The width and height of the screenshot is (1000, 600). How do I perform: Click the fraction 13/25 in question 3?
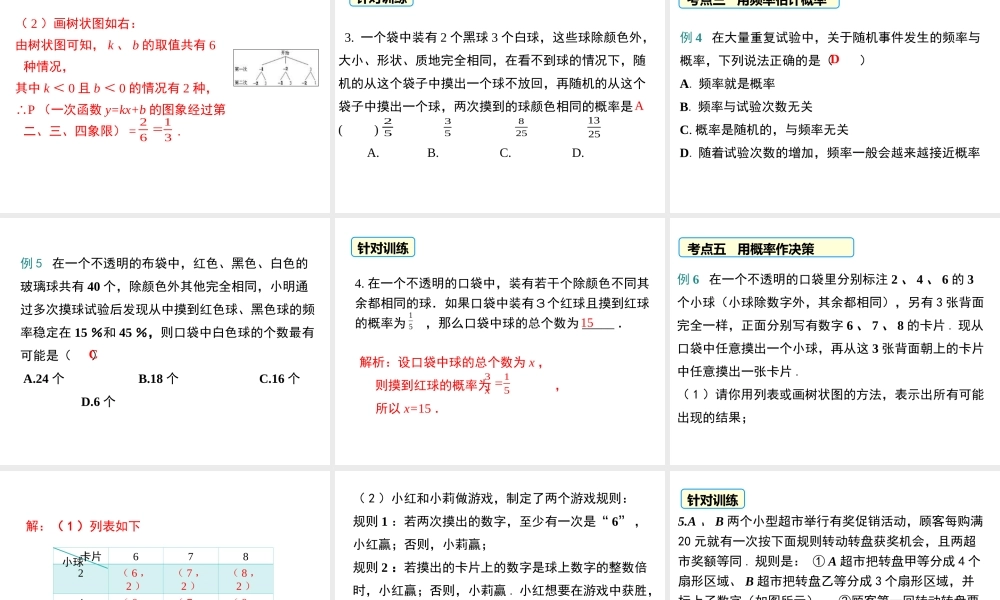coord(594,127)
